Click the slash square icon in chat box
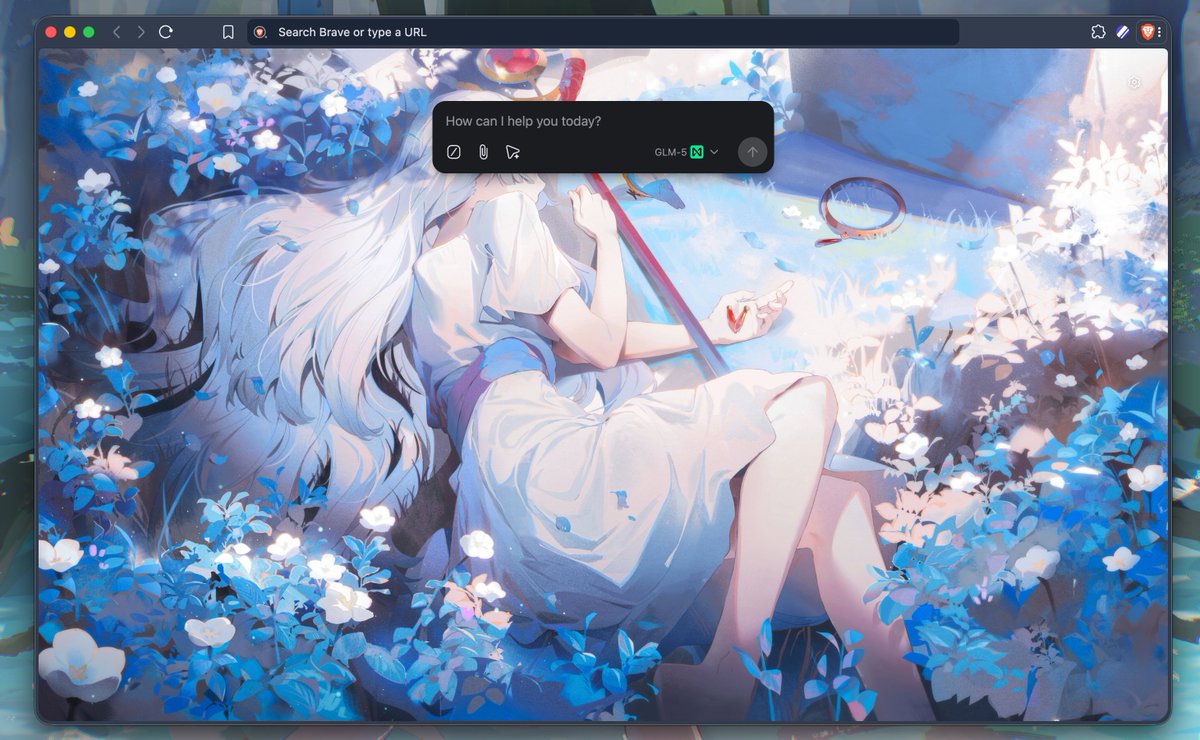 454,152
